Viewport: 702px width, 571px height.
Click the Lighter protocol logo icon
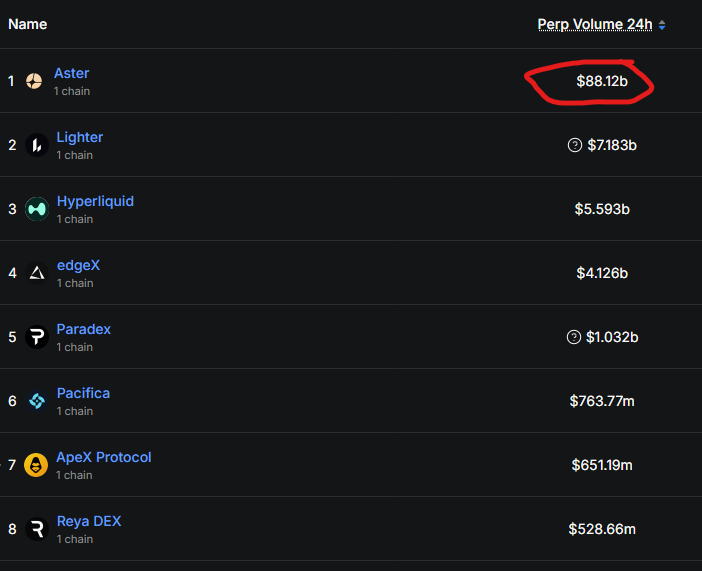click(36, 145)
